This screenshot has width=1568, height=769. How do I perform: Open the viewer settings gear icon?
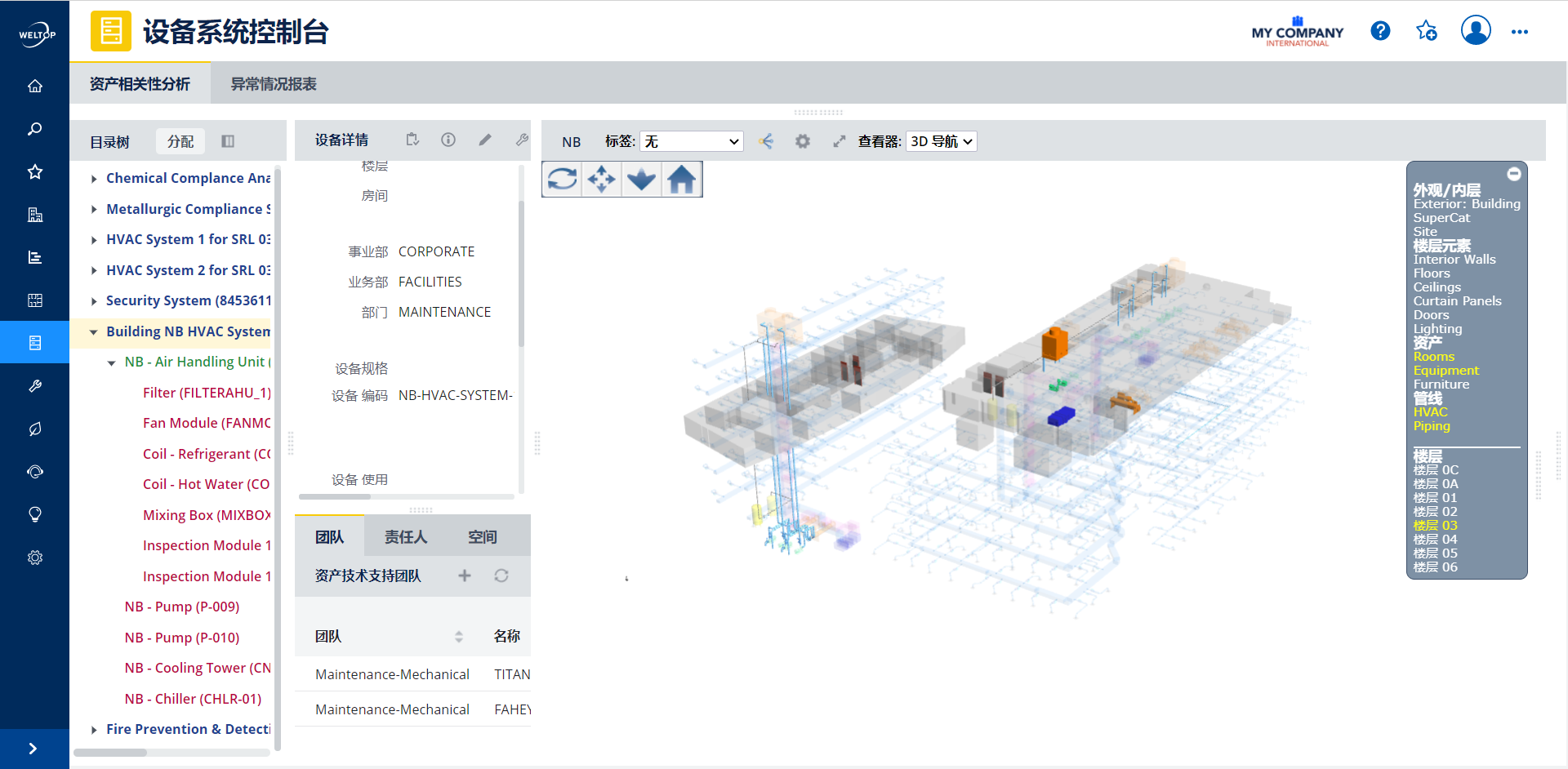803,141
